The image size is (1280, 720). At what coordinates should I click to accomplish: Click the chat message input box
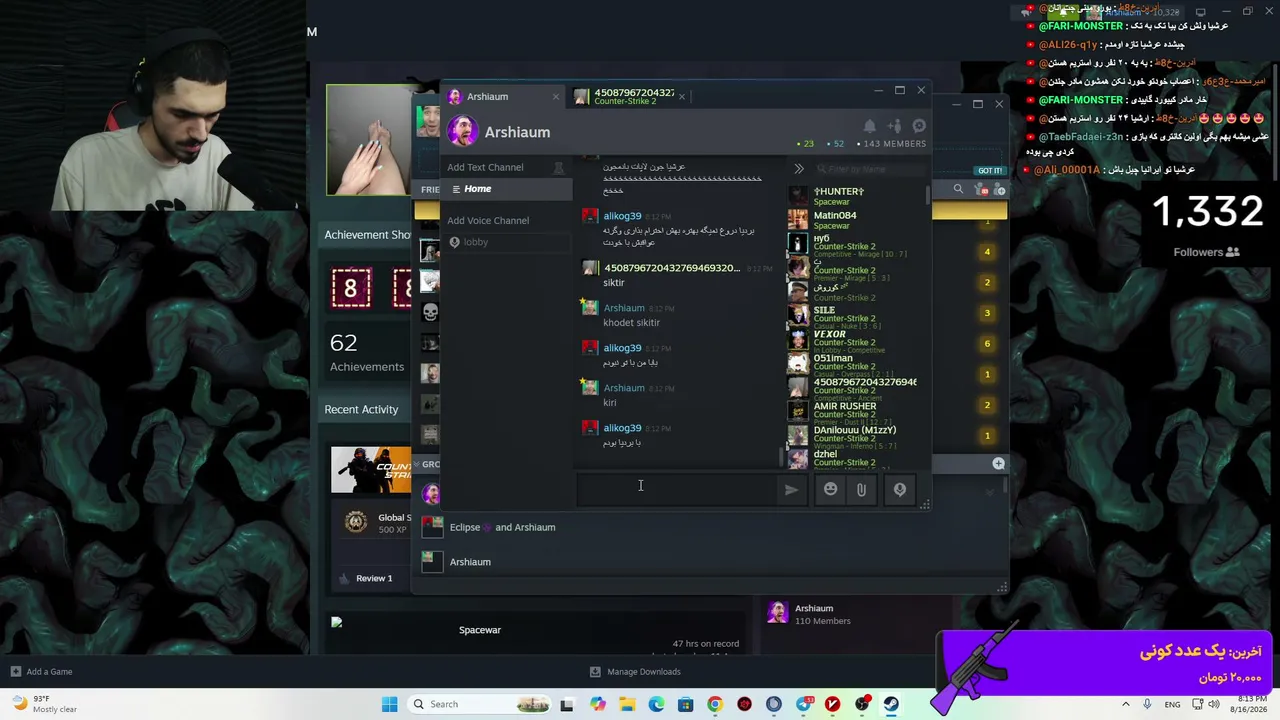click(676, 490)
